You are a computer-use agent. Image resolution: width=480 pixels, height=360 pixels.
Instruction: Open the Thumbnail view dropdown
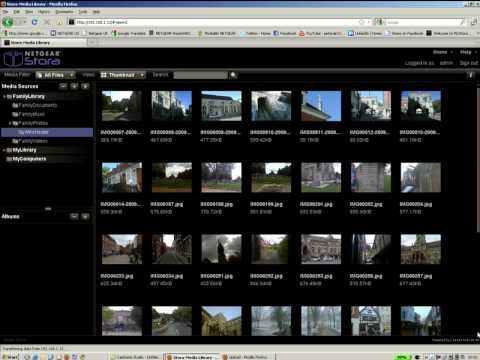(x=123, y=75)
